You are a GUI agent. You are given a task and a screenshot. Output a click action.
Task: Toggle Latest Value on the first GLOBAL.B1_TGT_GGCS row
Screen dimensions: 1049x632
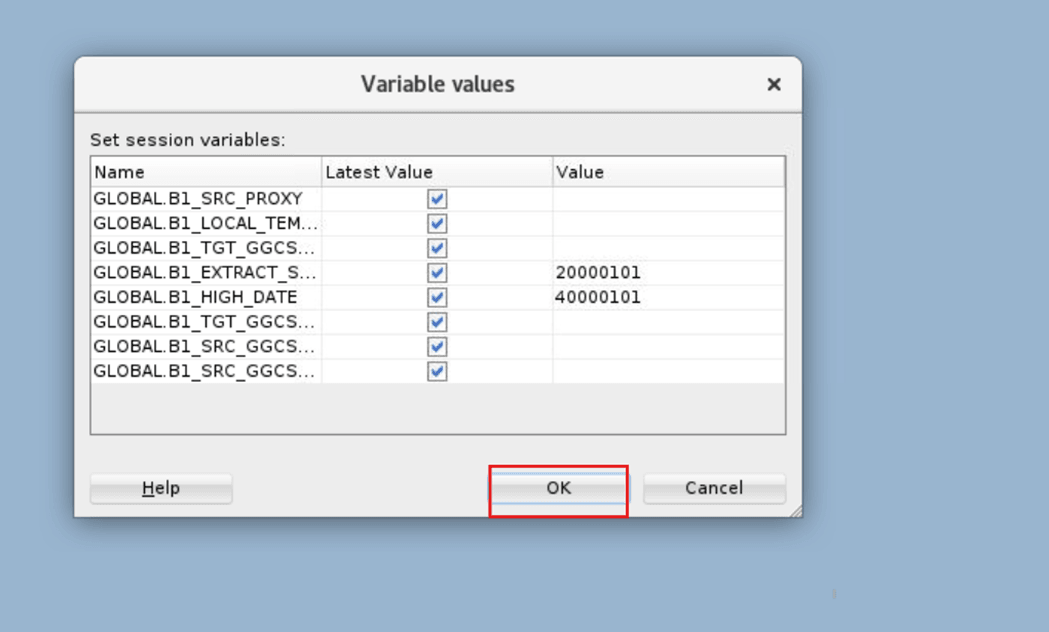(436, 247)
